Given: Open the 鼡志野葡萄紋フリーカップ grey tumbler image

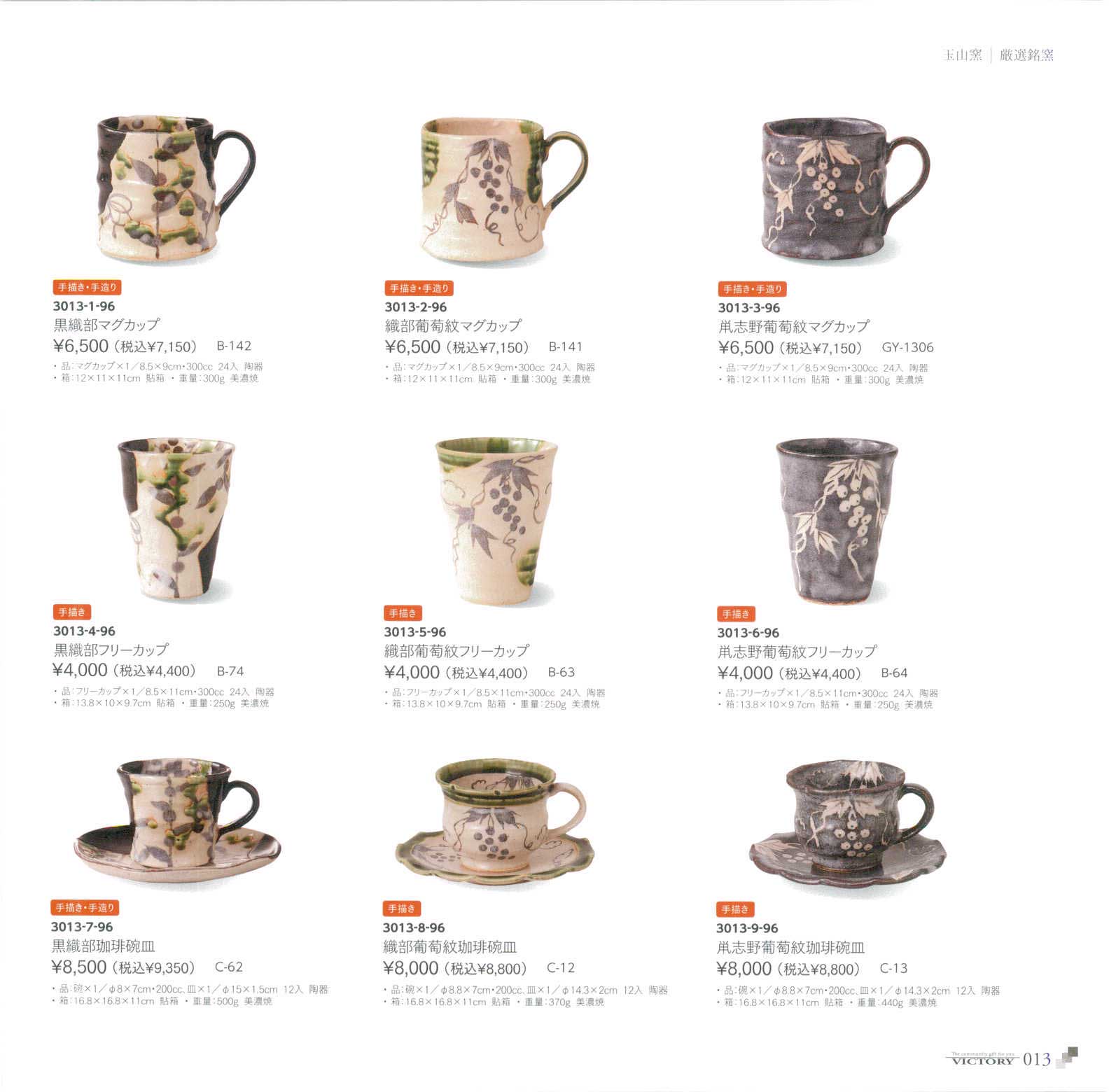Looking at the screenshot, I should (837, 521).
